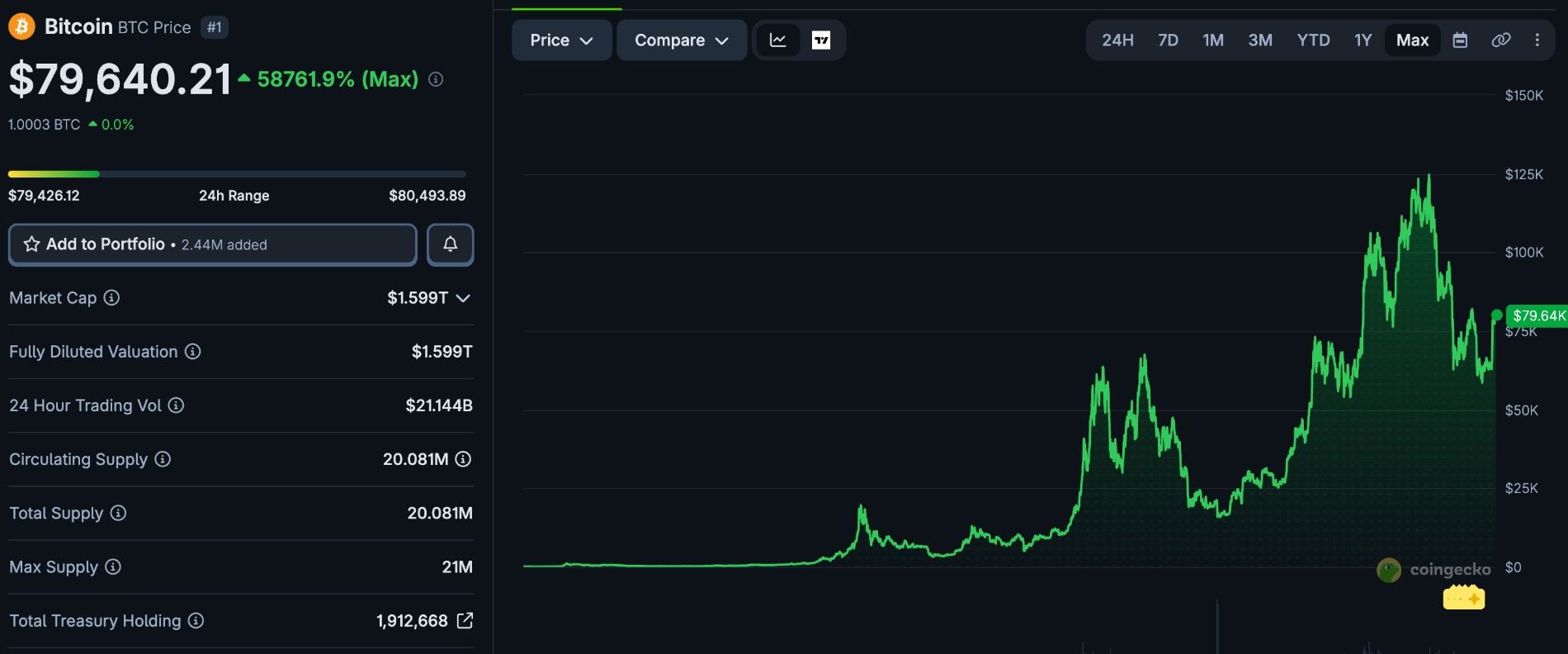The width and height of the screenshot is (1568, 654).
Task: Click the $125K y-axis label
Action: 1524,174
